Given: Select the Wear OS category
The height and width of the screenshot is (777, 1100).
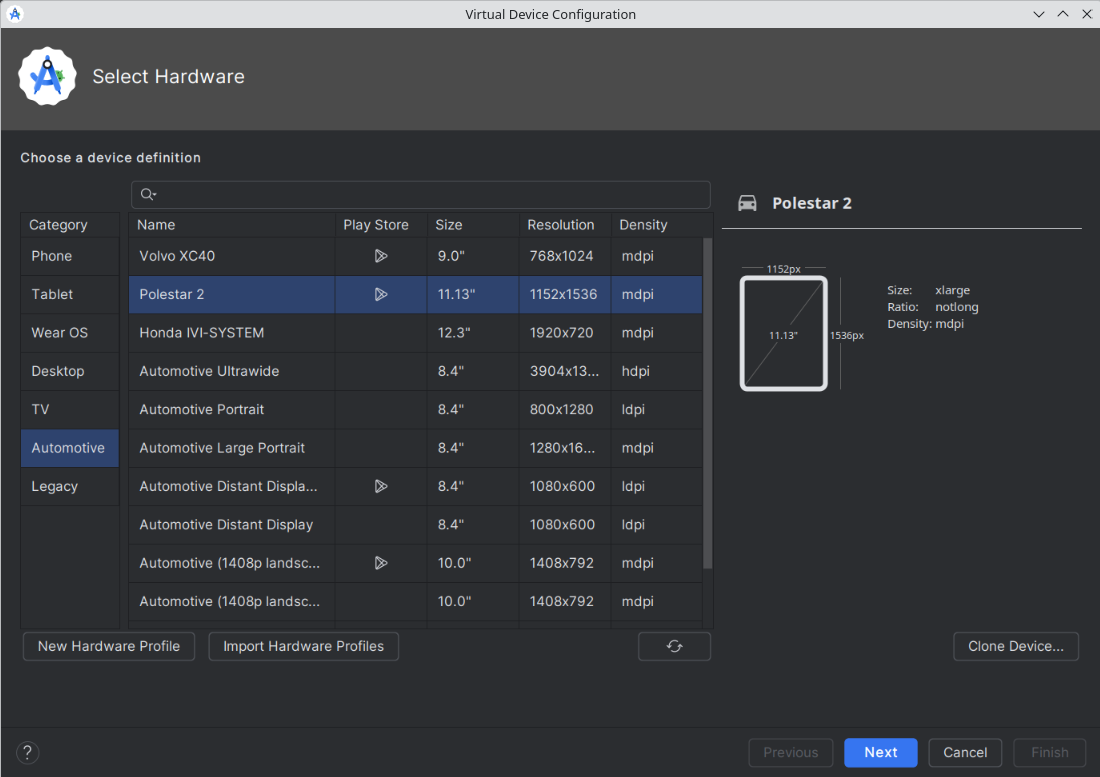Looking at the screenshot, I should 70,333.
